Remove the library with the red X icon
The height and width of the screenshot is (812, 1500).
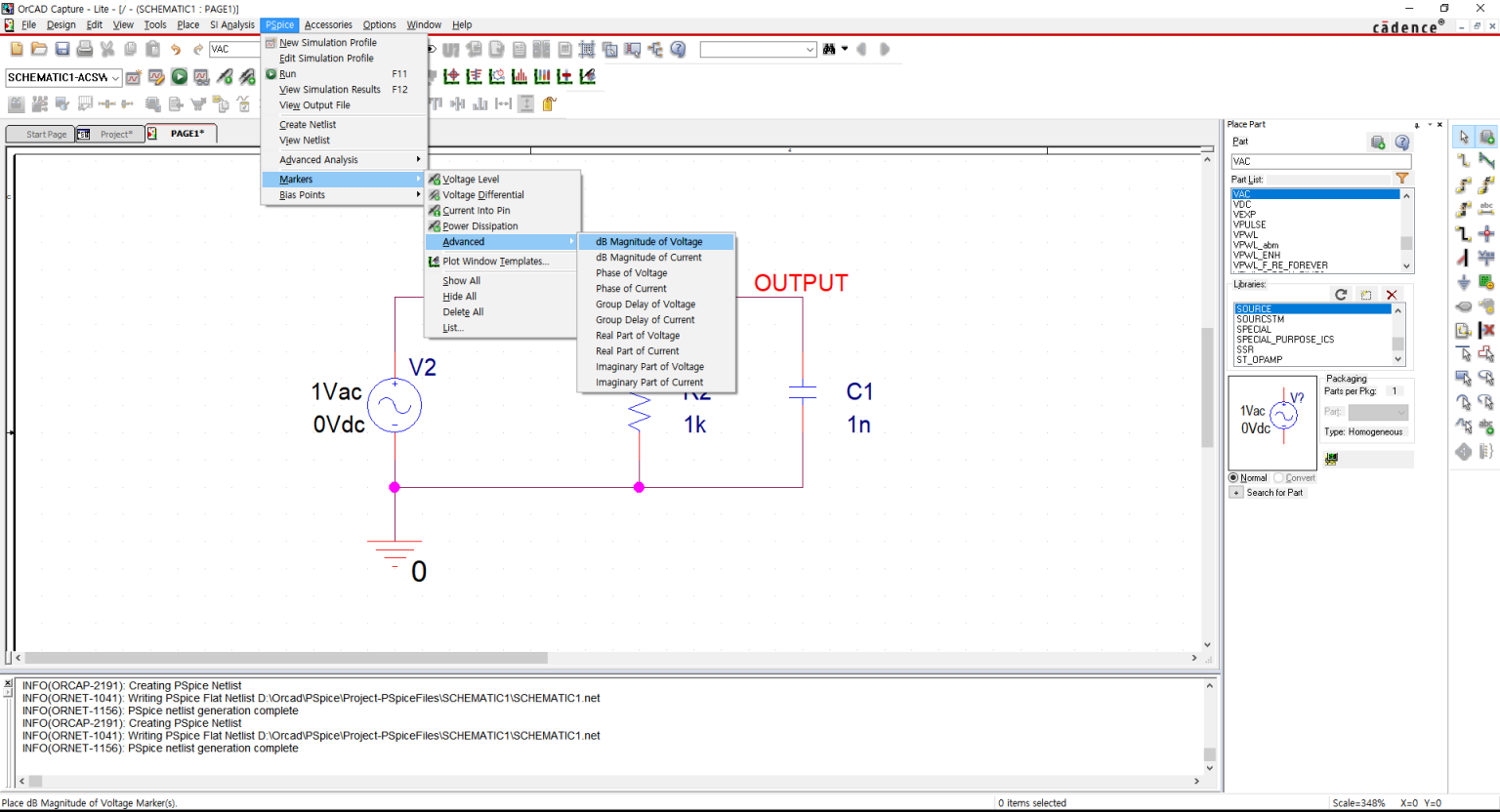[x=1392, y=295]
